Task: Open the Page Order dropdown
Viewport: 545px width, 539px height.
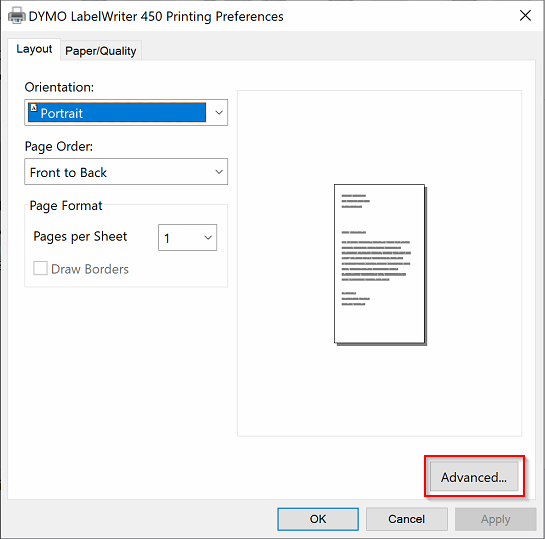Action: coord(126,172)
